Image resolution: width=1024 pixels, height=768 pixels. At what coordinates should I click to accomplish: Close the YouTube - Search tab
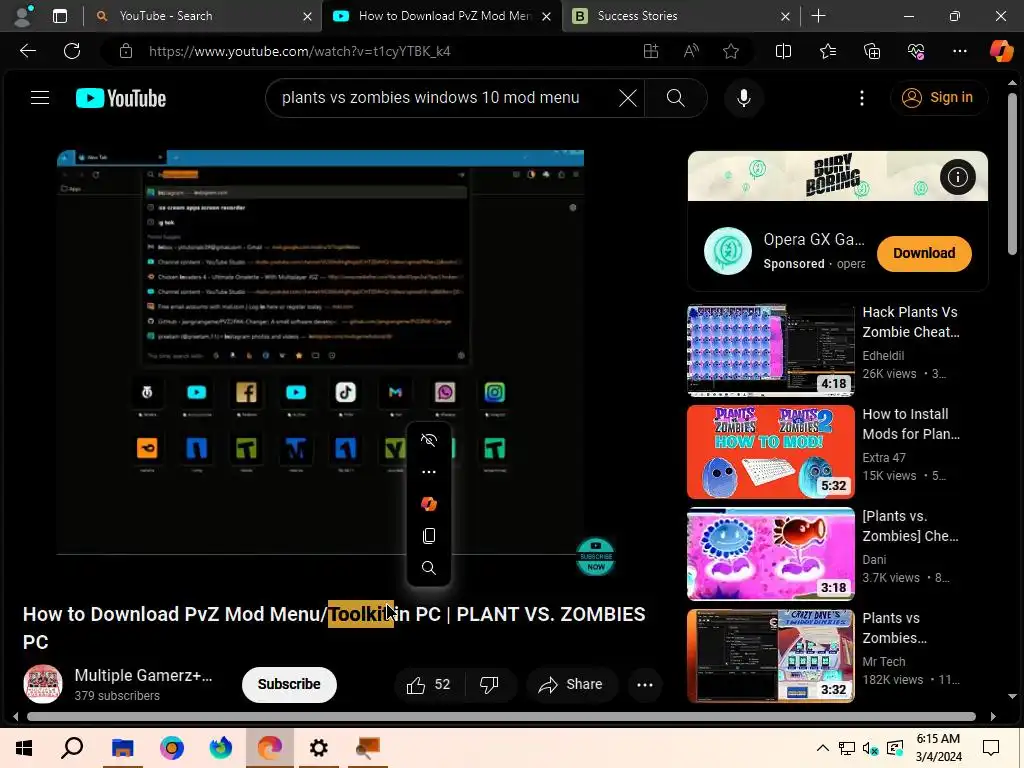pos(307,16)
